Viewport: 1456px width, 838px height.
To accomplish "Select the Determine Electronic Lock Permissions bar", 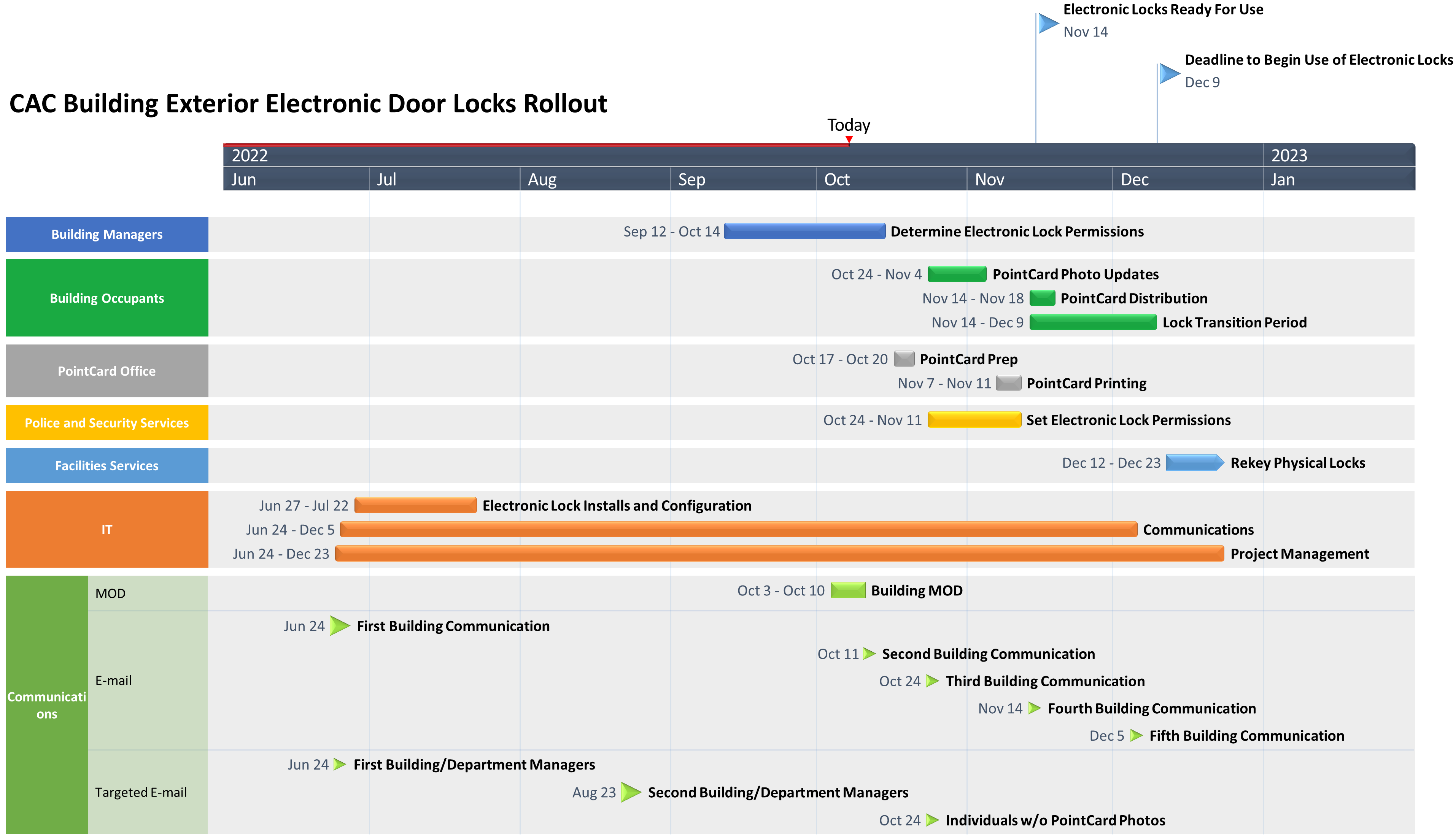I will click(x=804, y=232).
